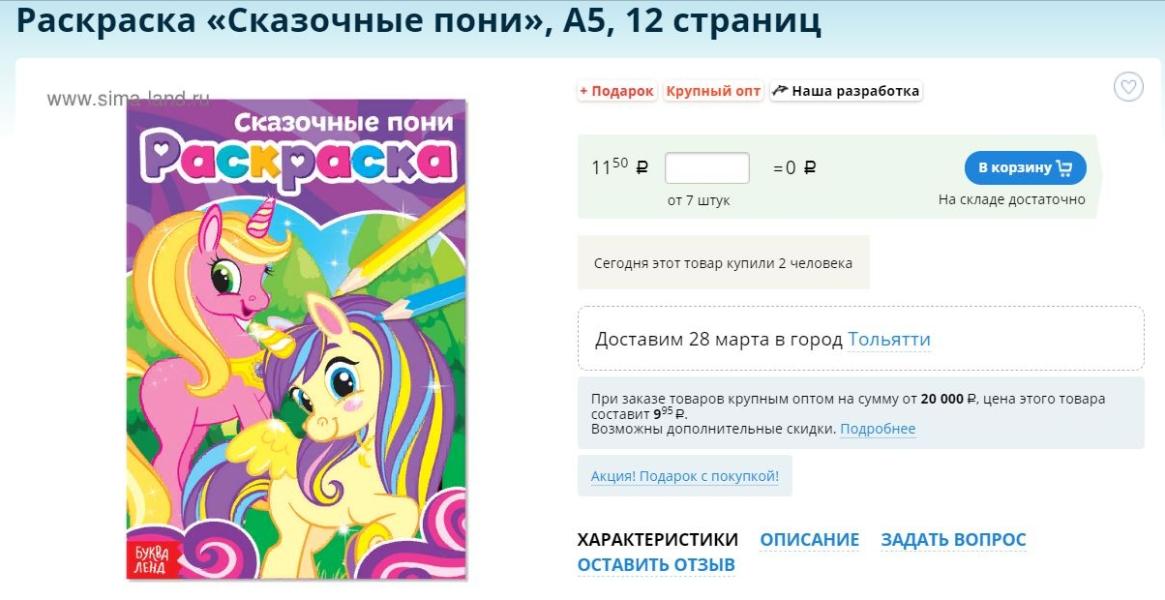Image resolution: width=1165 pixels, height=600 pixels.
Task: Open the + Подарок badge
Action: click(x=617, y=91)
